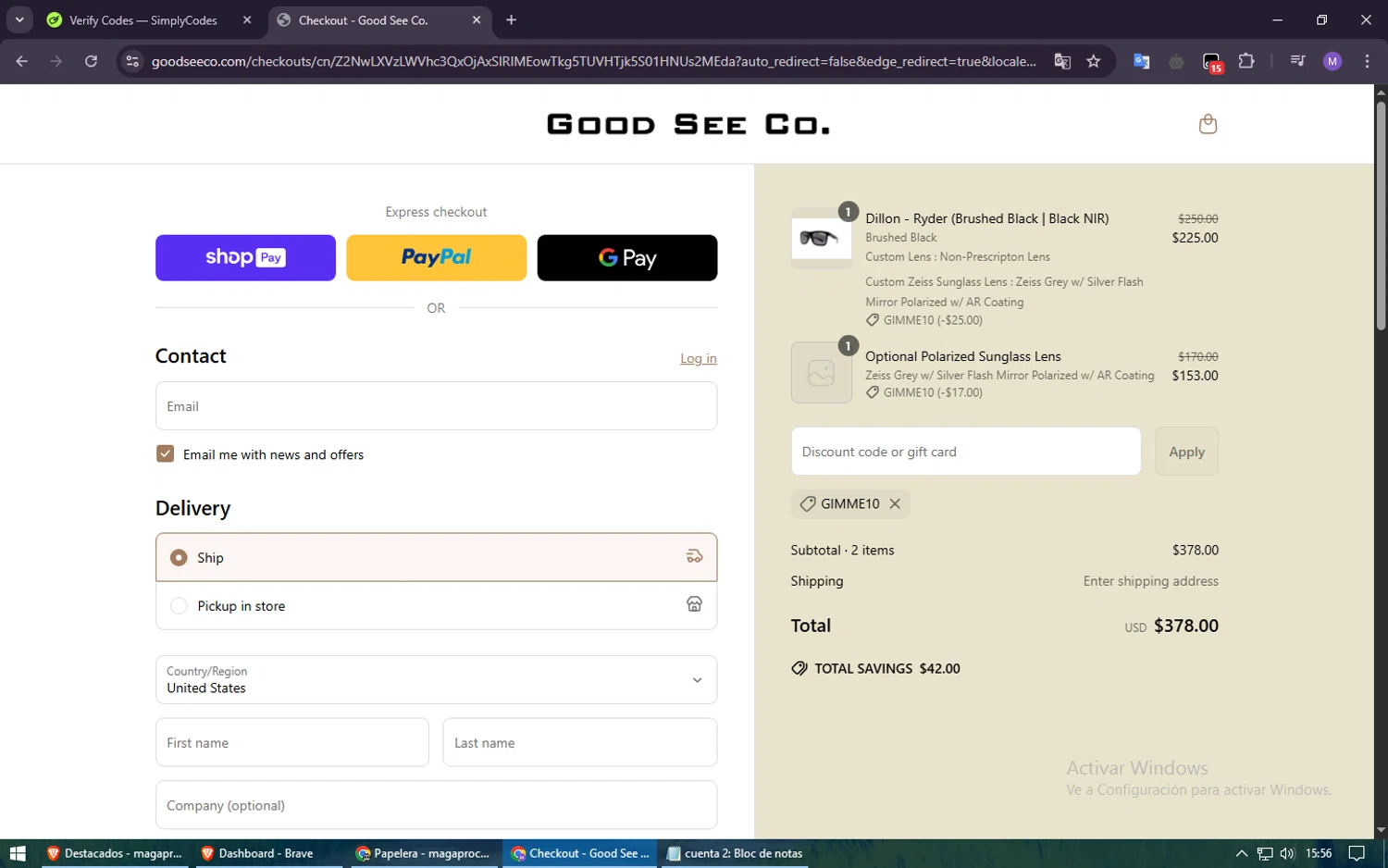Go forward in browser history
The image size is (1388, 868).
pos(56,61)
